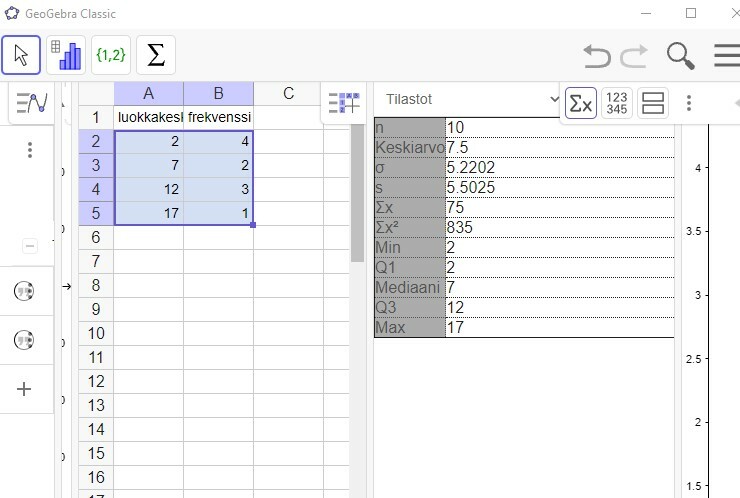Open the three-dot menu in algebra sidebar
740x498 pixels.
pyautogui.click(x=30, y=150)
